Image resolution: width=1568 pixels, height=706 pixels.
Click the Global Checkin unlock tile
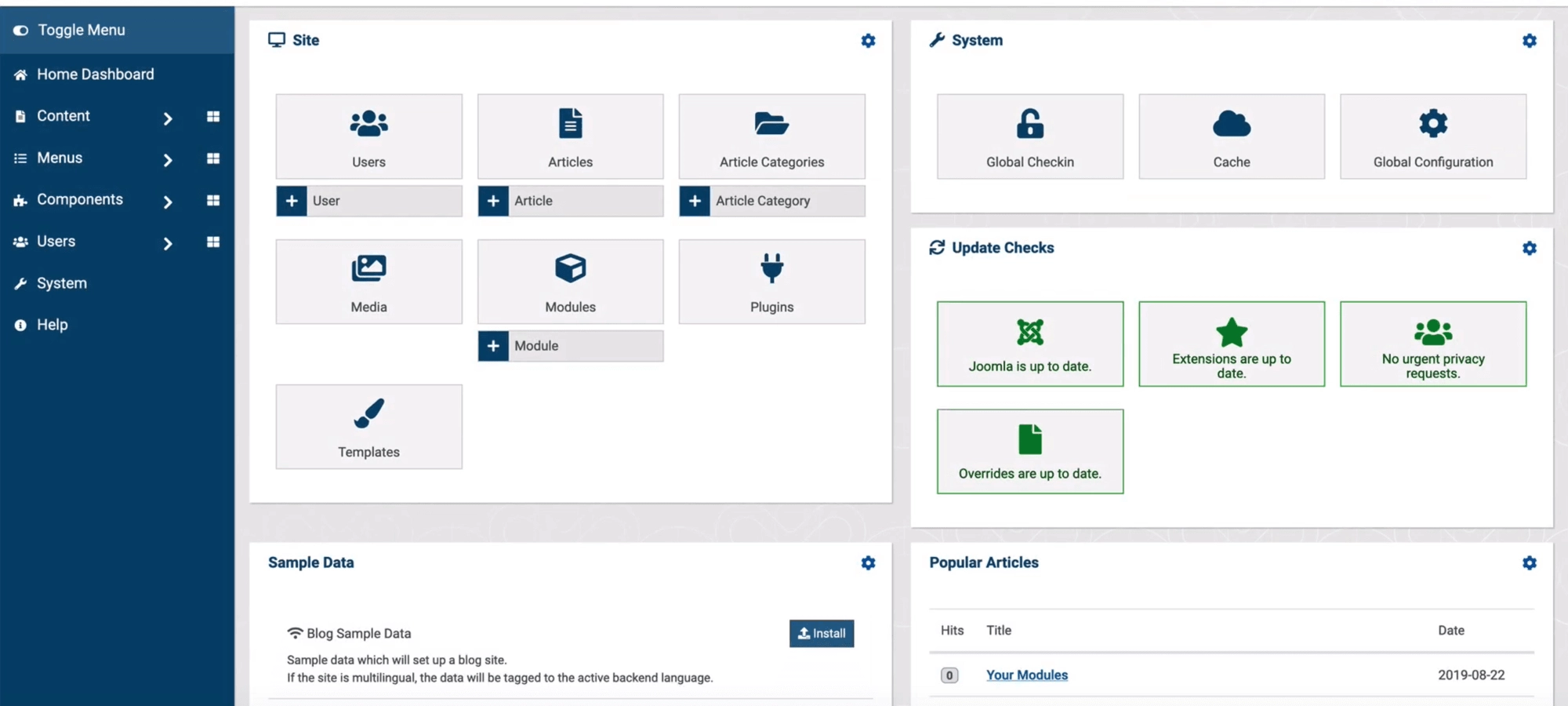1029,136
